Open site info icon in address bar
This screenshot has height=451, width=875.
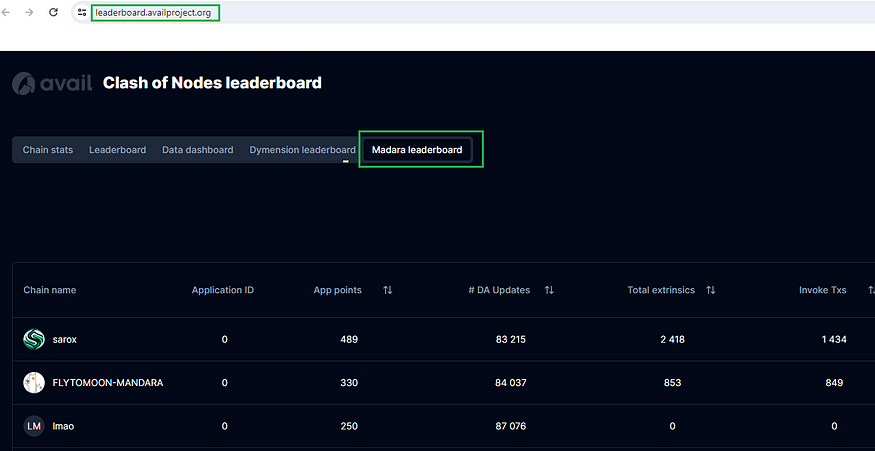(x=82, y=12)
